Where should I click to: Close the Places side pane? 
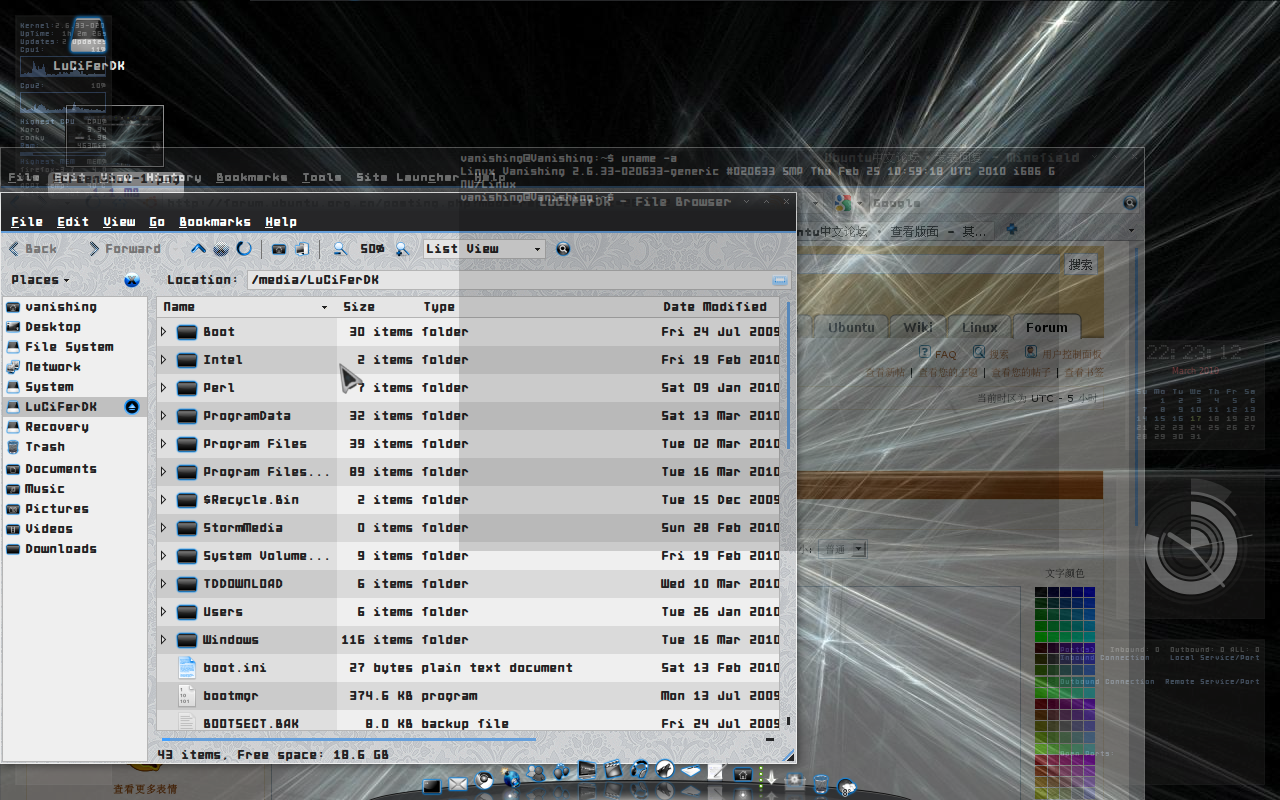[132, 280]
